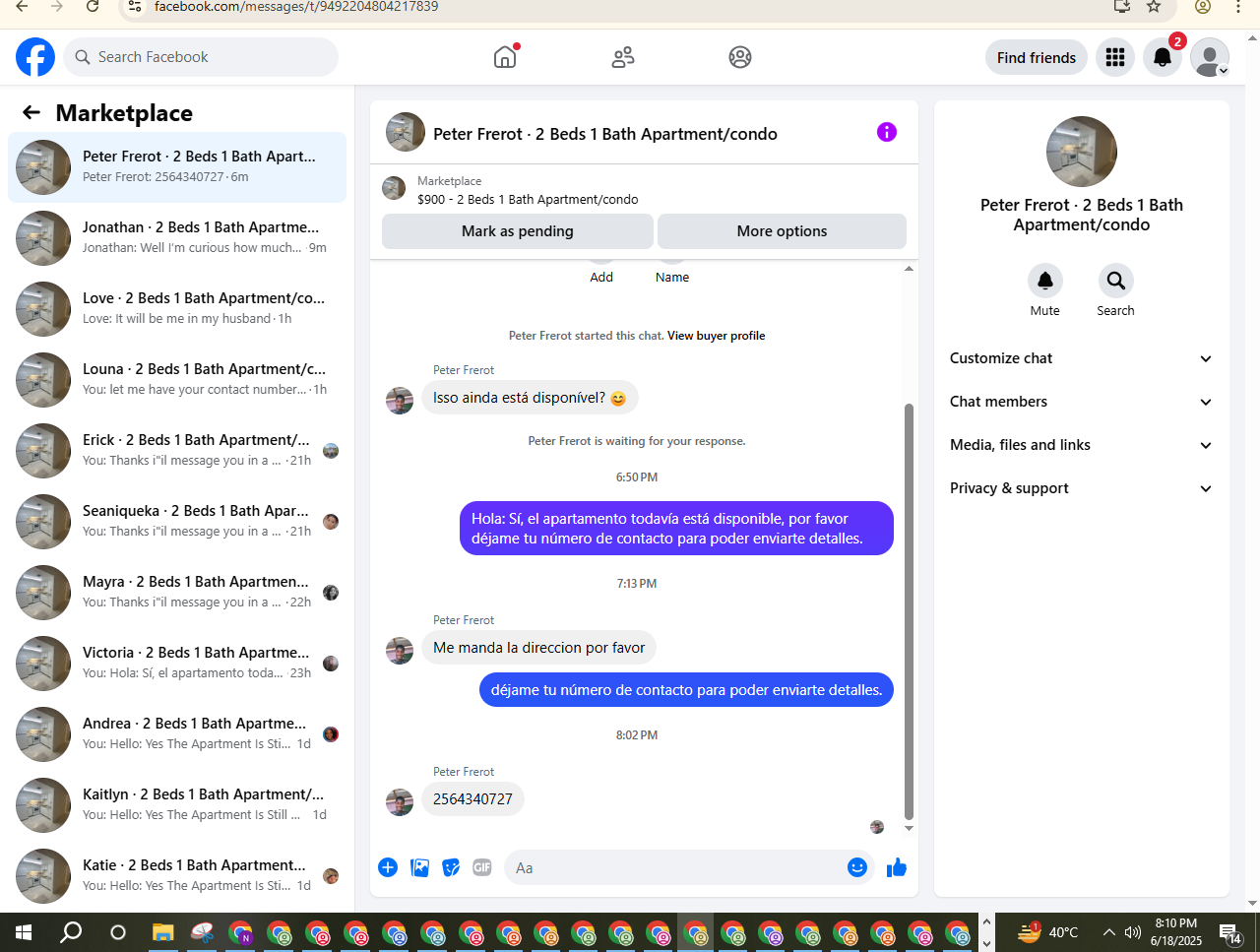Open the Andrea conversation
This screenshot has width=1260, height=952.
pyautogui.click(x=177, y=734)
